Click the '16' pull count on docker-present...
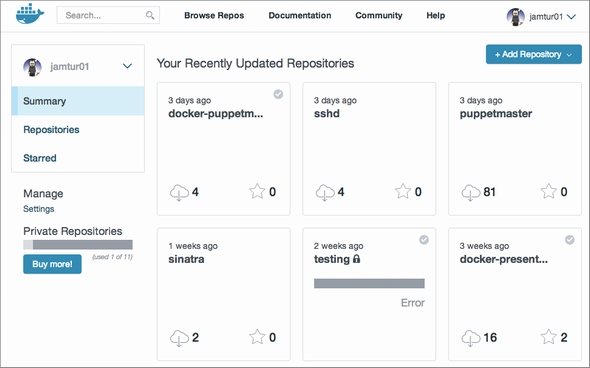The height and width of the screenshot is (368, 590). coord(490,338)
